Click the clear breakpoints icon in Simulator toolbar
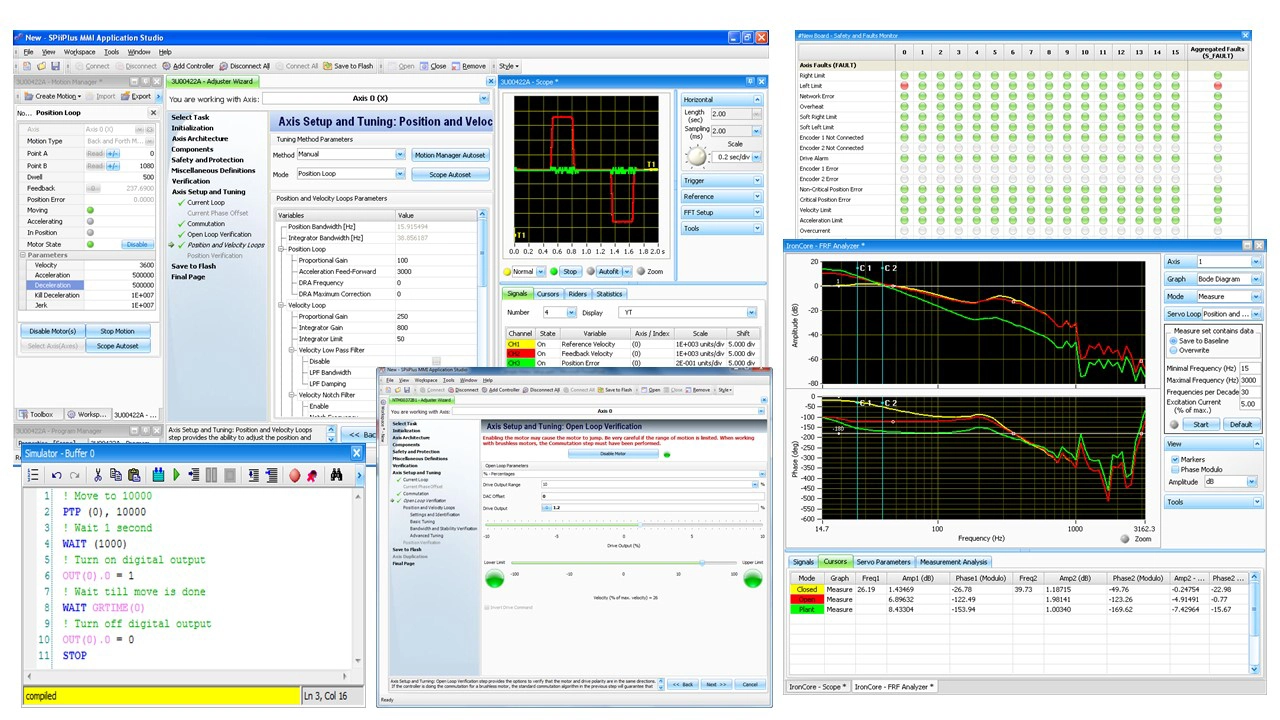 tap(312, 475)
